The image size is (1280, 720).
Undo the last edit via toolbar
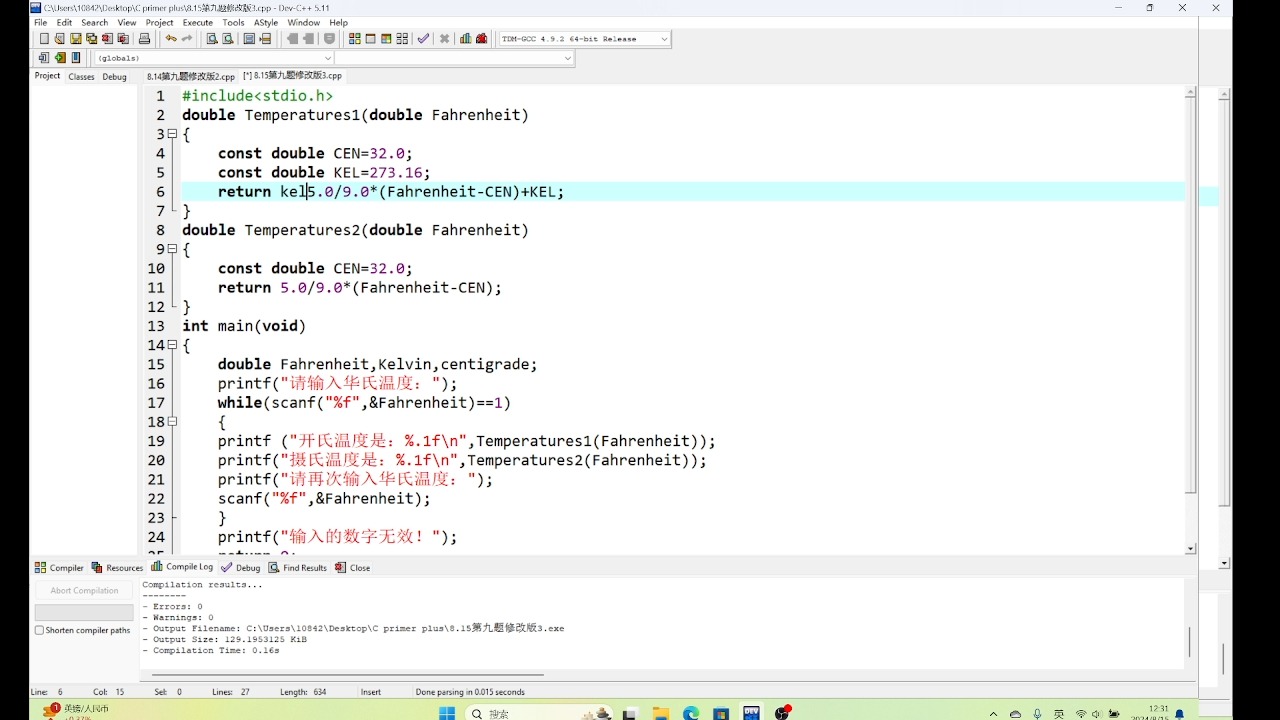(x=171, y=39)
